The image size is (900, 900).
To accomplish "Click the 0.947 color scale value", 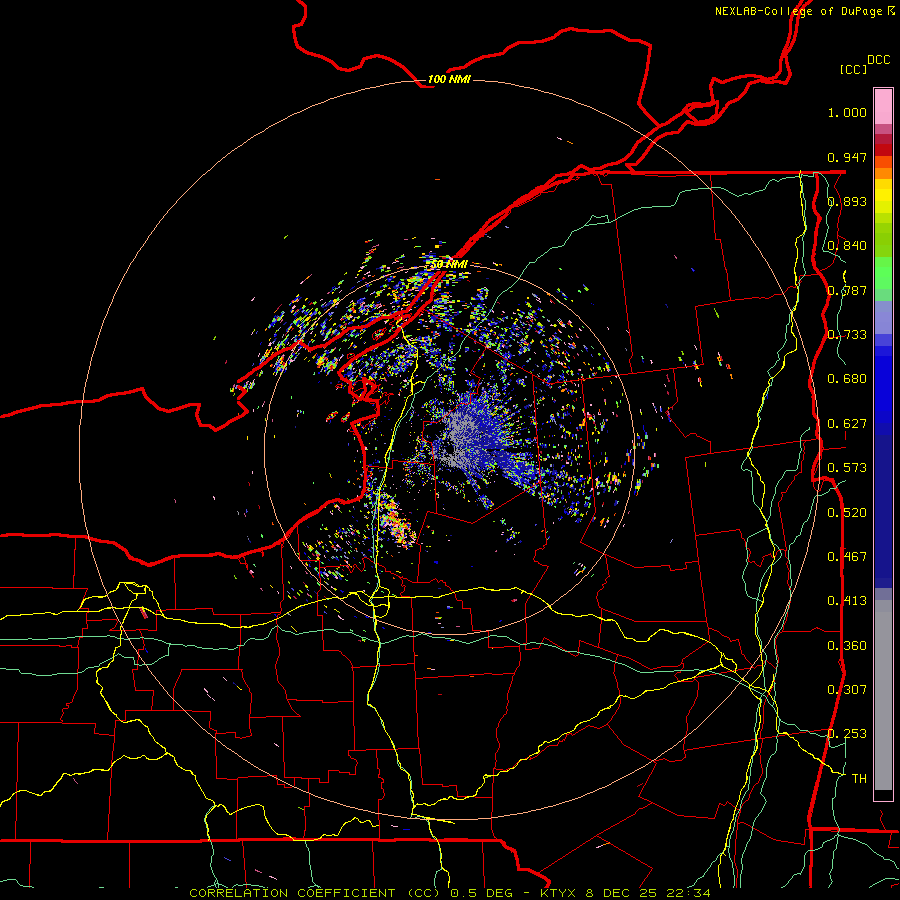I will click(847, 157).
